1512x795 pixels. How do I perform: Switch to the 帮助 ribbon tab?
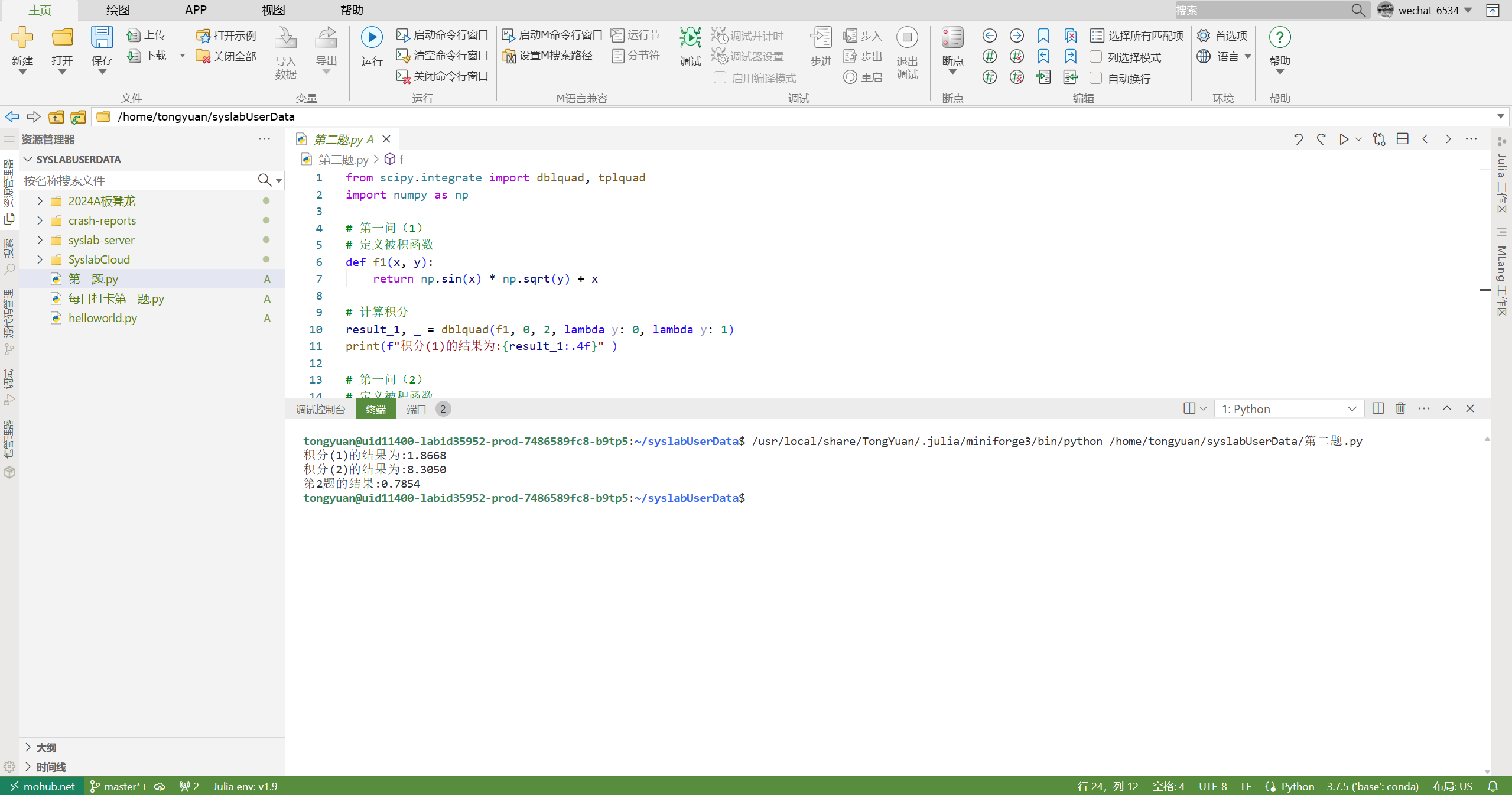[x=352, y=10]
